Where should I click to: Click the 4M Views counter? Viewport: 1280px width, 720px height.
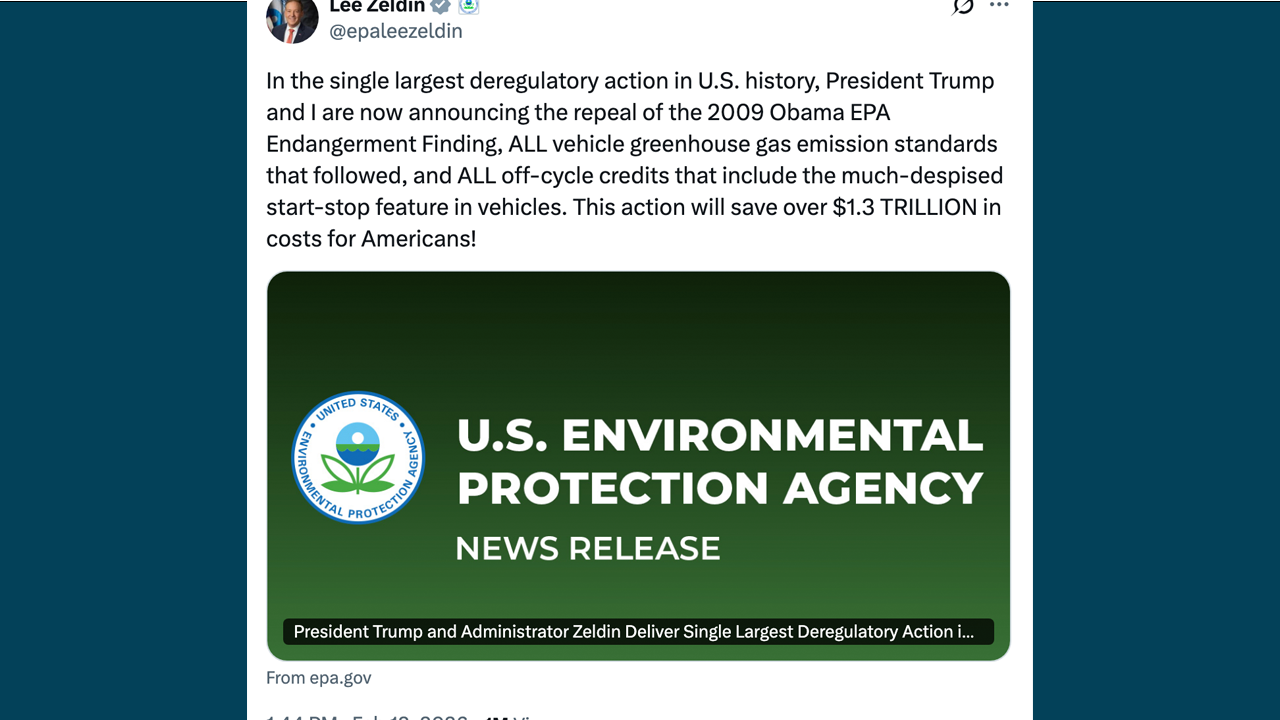point(512,716)
